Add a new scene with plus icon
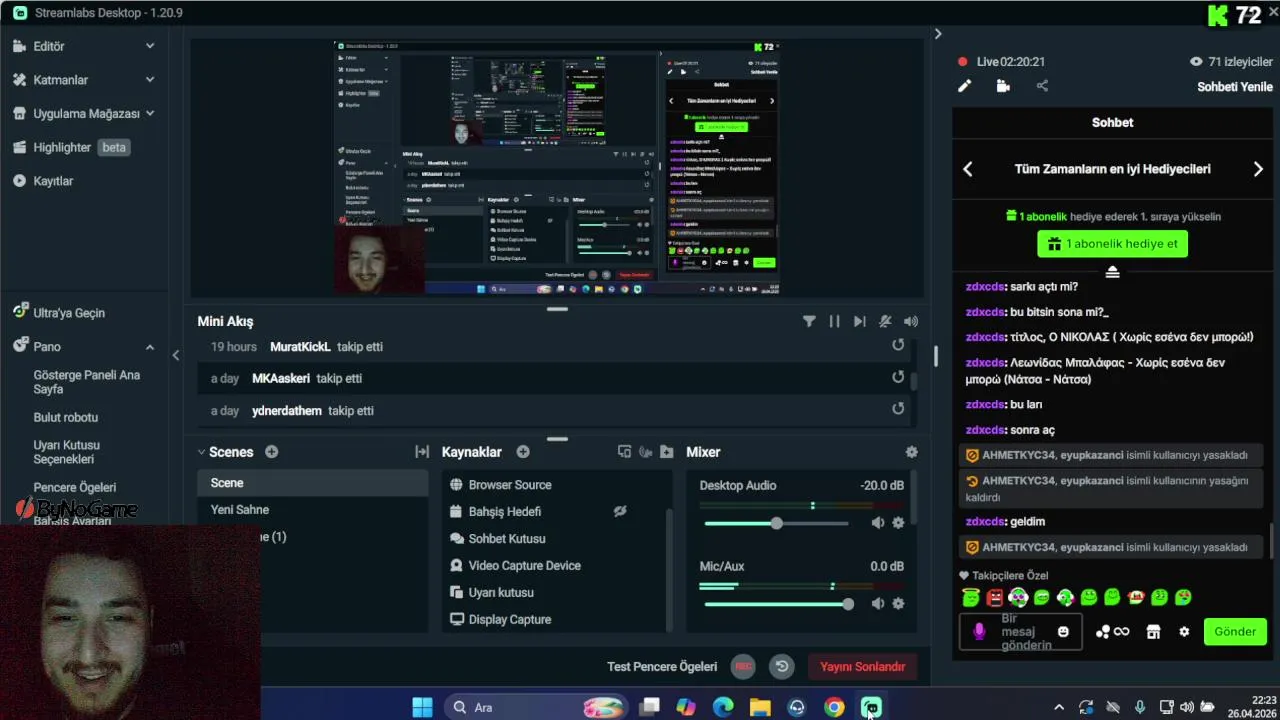Image resolution: width=1280 pixels, height=720 pixels. tap(271, 452)
